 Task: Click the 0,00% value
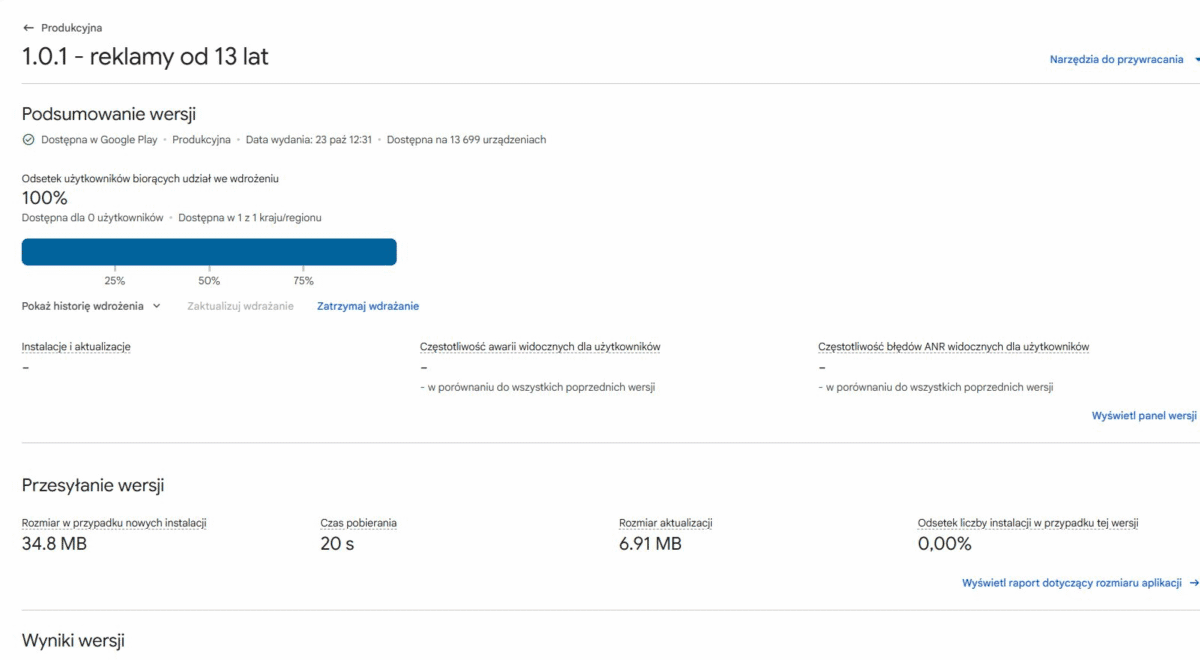944,544
